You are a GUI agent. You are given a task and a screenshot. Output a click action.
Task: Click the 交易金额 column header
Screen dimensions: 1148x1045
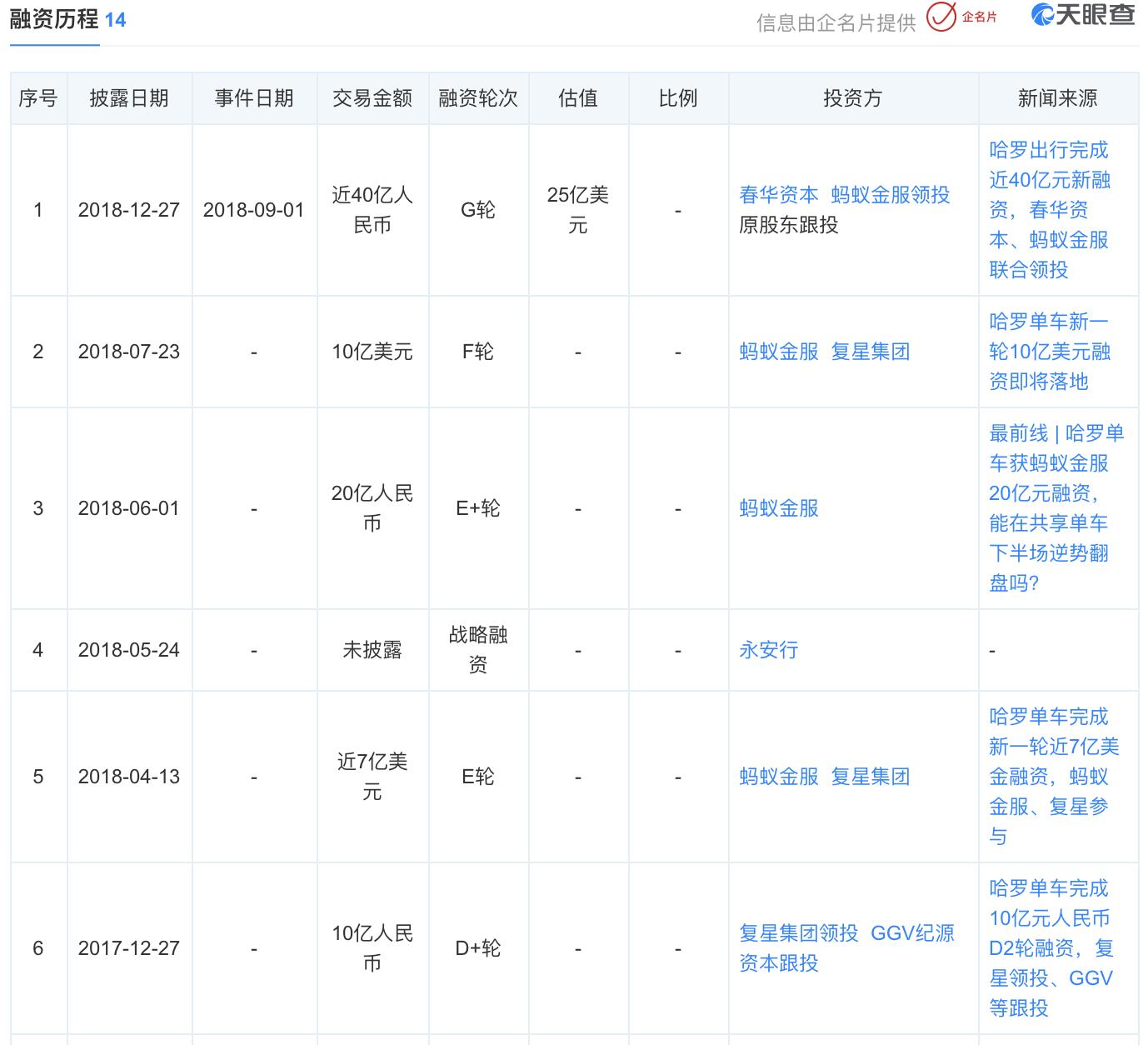tap(372, 98)
